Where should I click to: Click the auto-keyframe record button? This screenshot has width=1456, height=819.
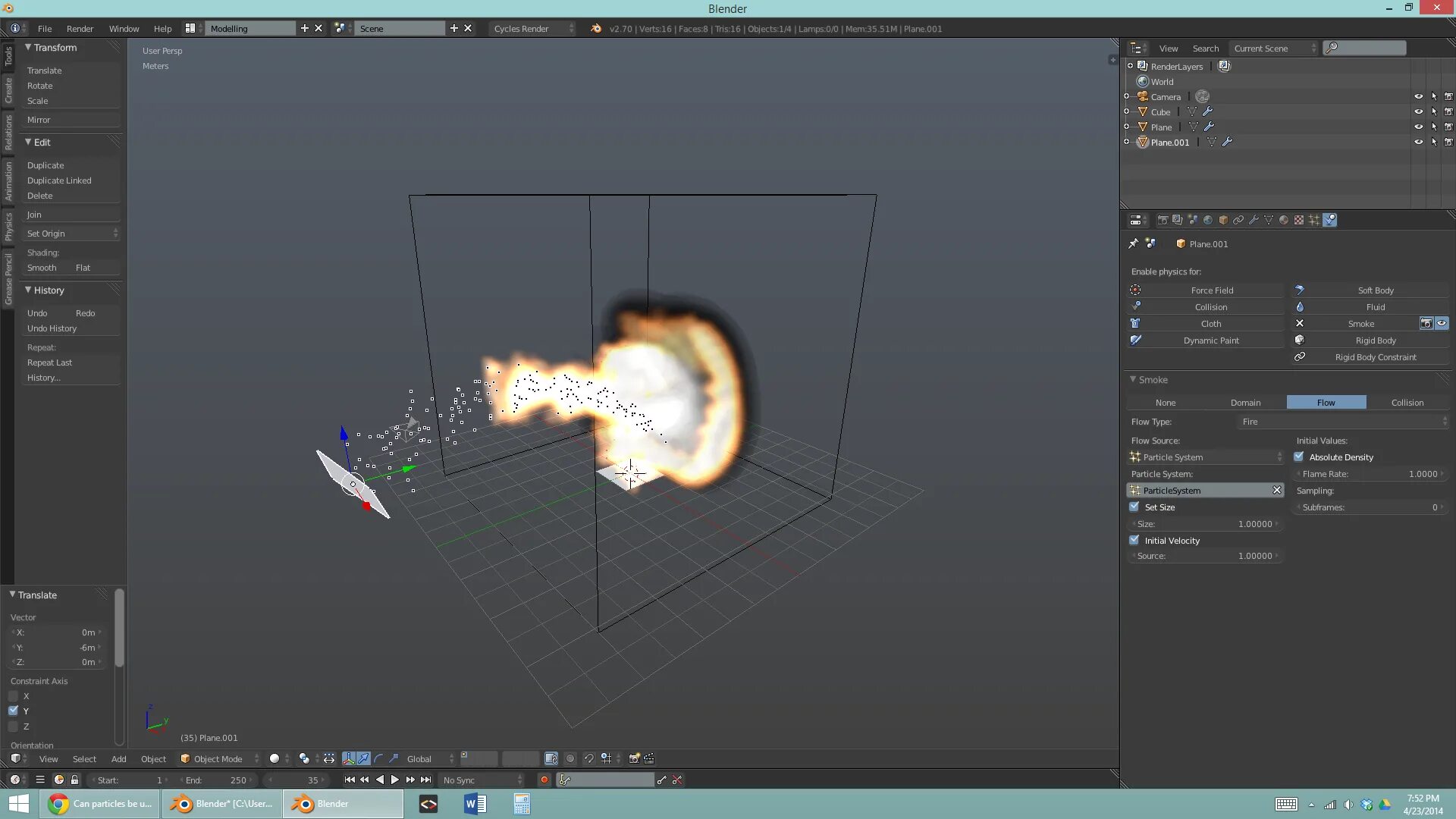point(544,780)
